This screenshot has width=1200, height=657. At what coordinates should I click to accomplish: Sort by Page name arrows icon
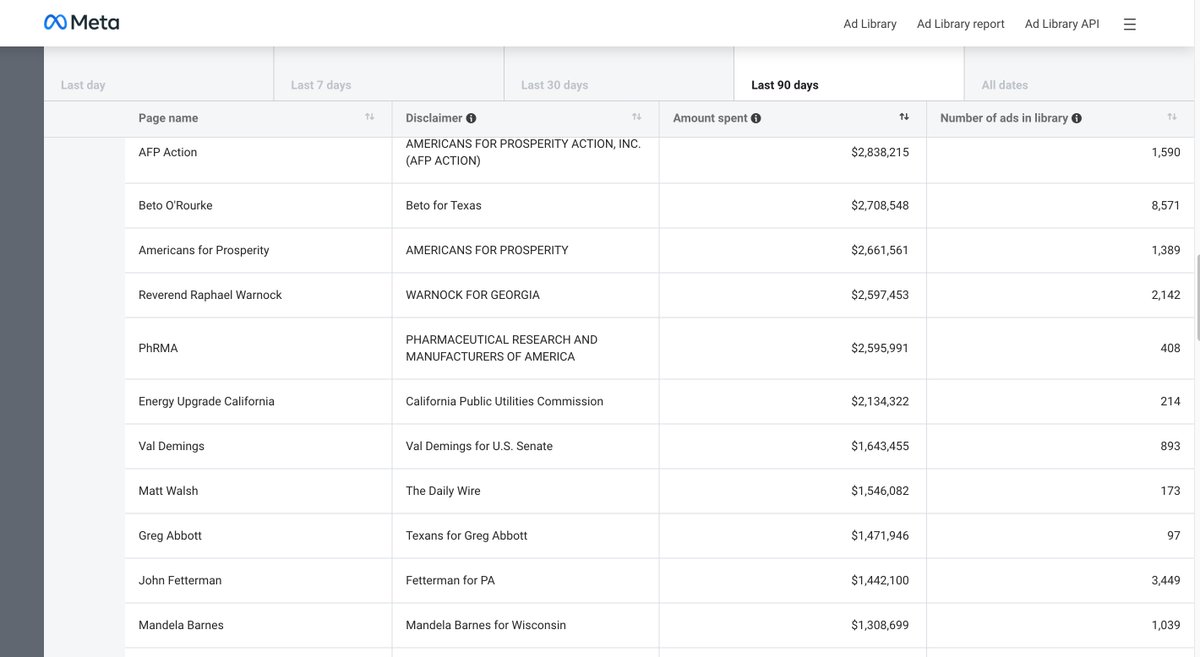370,117
